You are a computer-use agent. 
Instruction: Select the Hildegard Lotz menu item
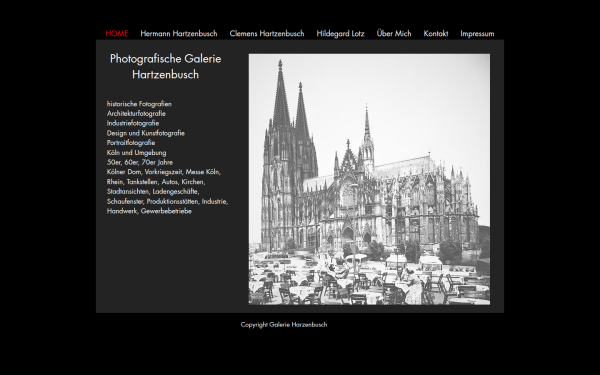tap(340, 34)
